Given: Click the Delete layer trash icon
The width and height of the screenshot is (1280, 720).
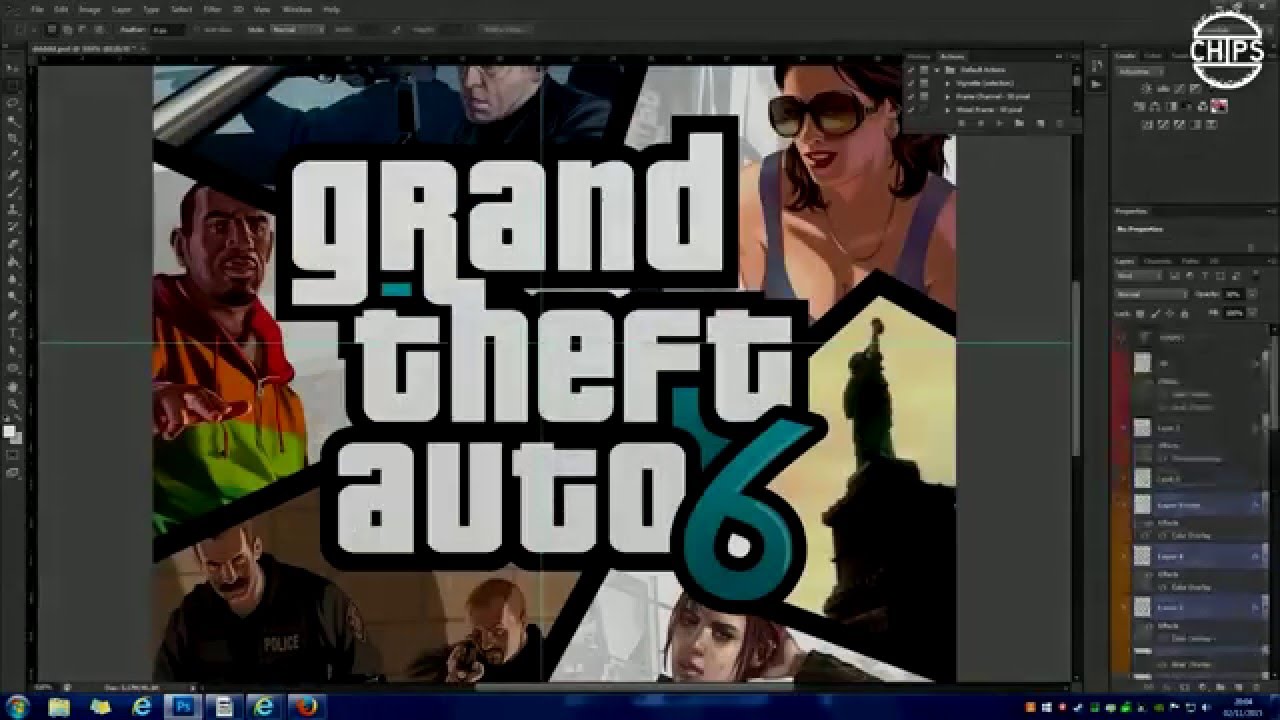Looking at the screenshot, I should click(x=1257, y=687).
